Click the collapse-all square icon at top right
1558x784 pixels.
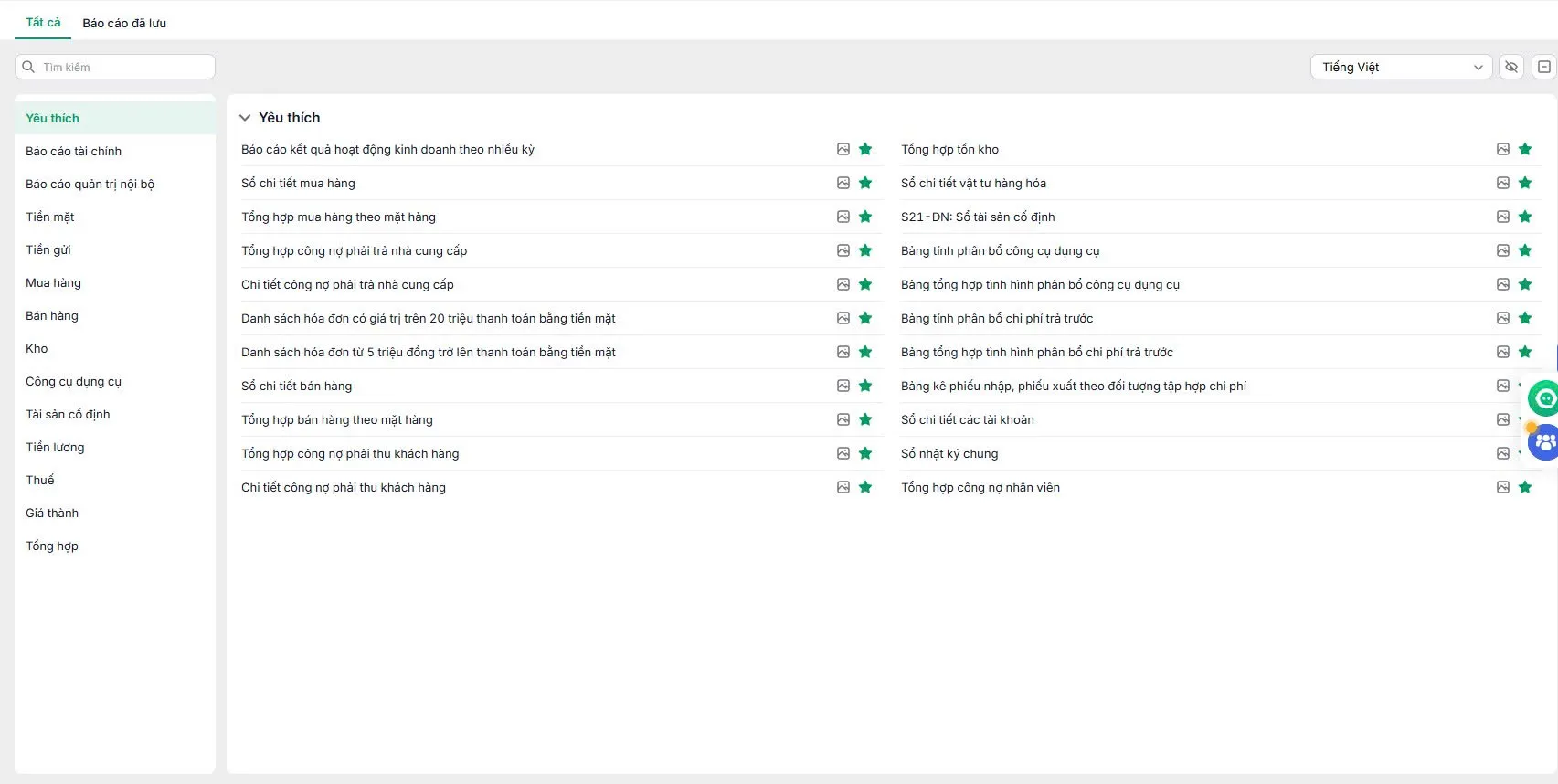1544,67
